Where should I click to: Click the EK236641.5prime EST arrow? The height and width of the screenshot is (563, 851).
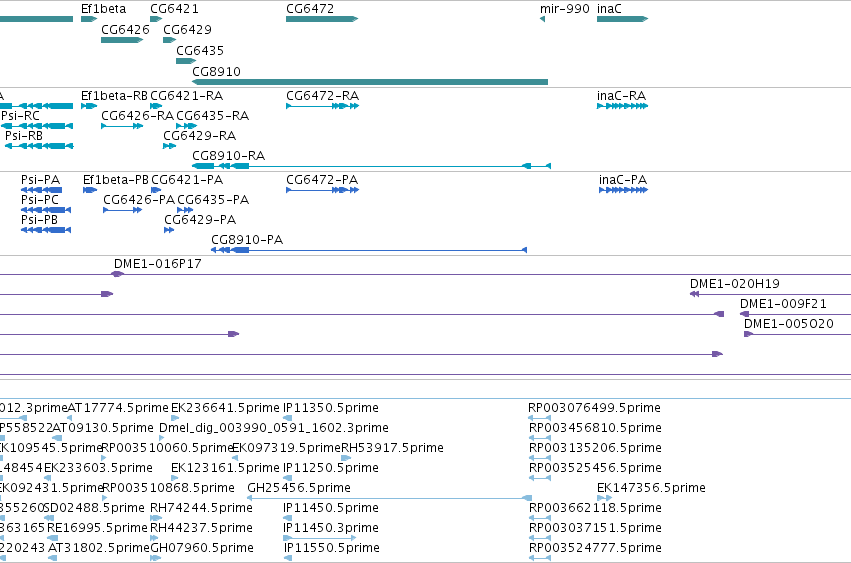(x=175, y=418)
